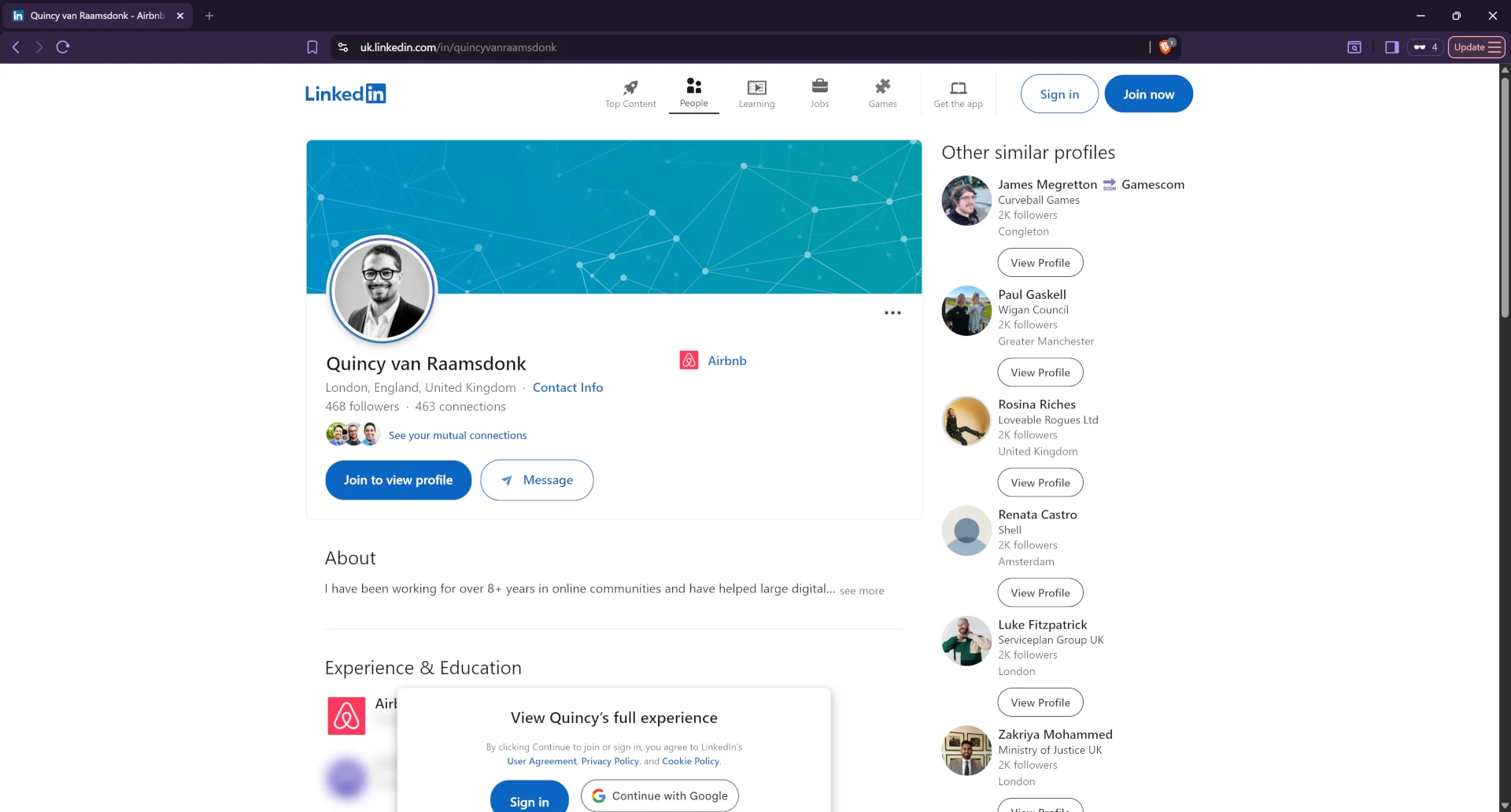This screenshot has width=1511, height=812.
Task: Click the Message button
Action: [x=537, y=480]
